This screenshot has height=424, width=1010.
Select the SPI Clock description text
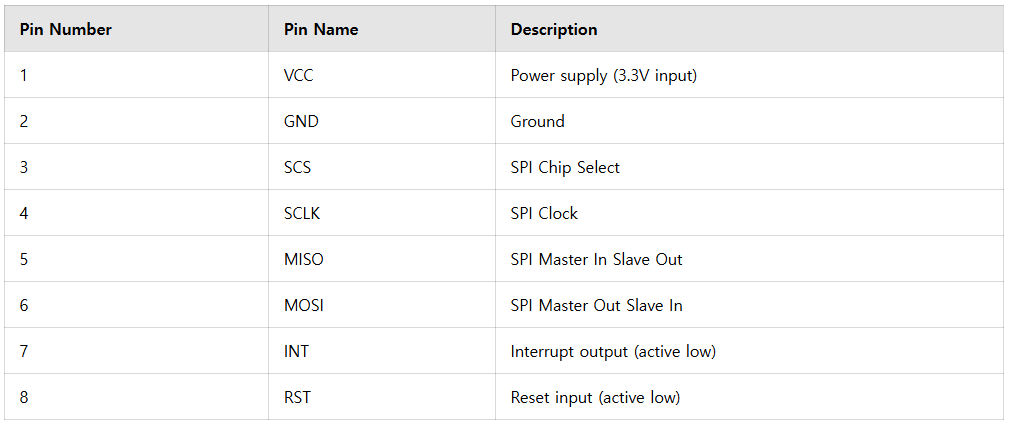tap(544, 214)
